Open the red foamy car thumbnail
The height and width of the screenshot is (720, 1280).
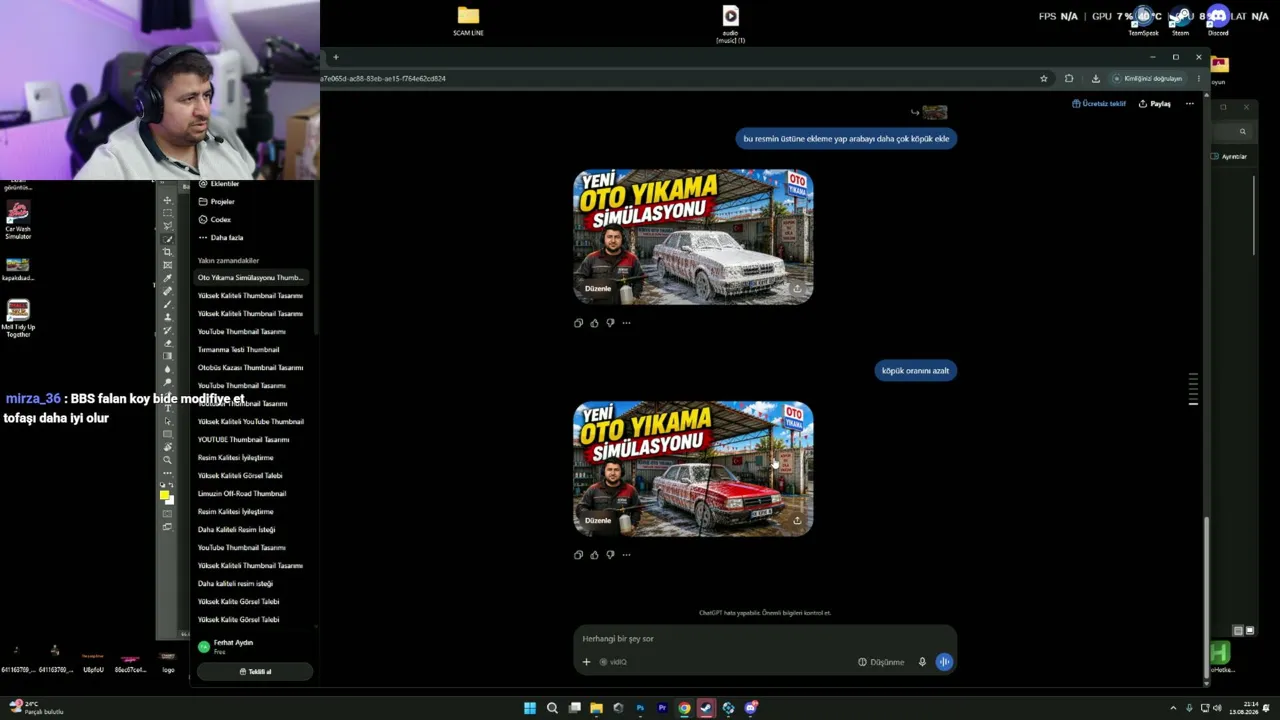pos(693,468)
